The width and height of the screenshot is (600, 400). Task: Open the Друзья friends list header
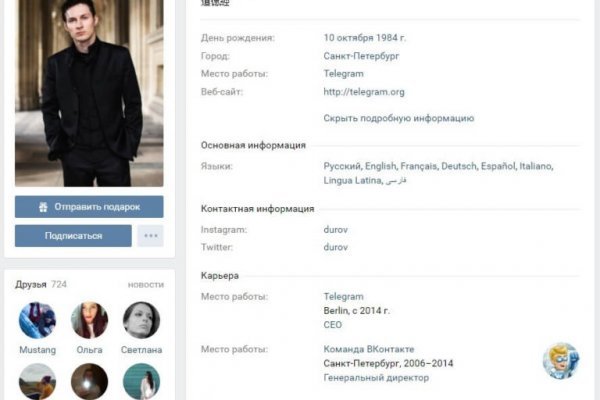click(31, 285)
